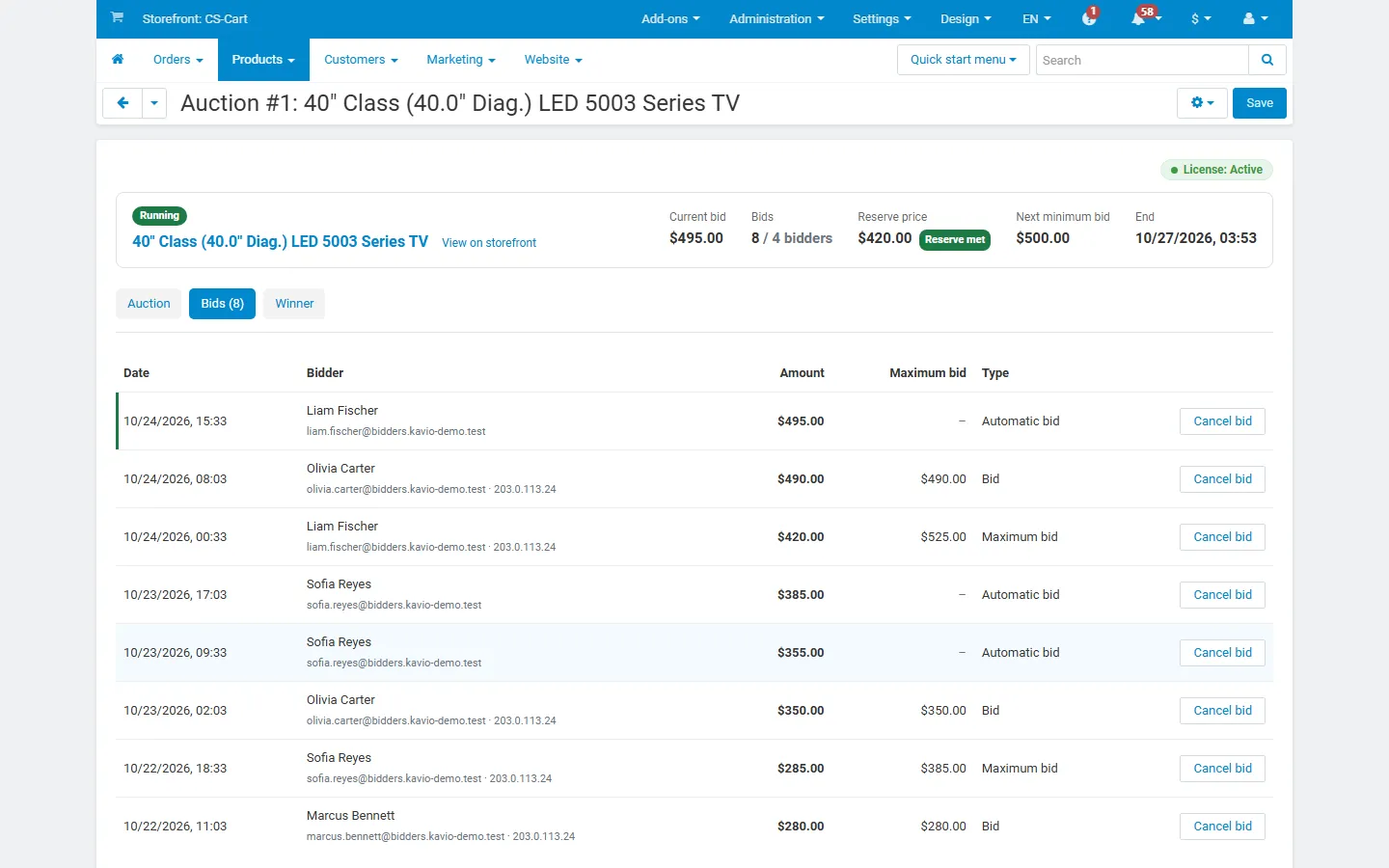
Task: Switch to the Winner tab
Action: pyautogui.click(x=294, y=304)
